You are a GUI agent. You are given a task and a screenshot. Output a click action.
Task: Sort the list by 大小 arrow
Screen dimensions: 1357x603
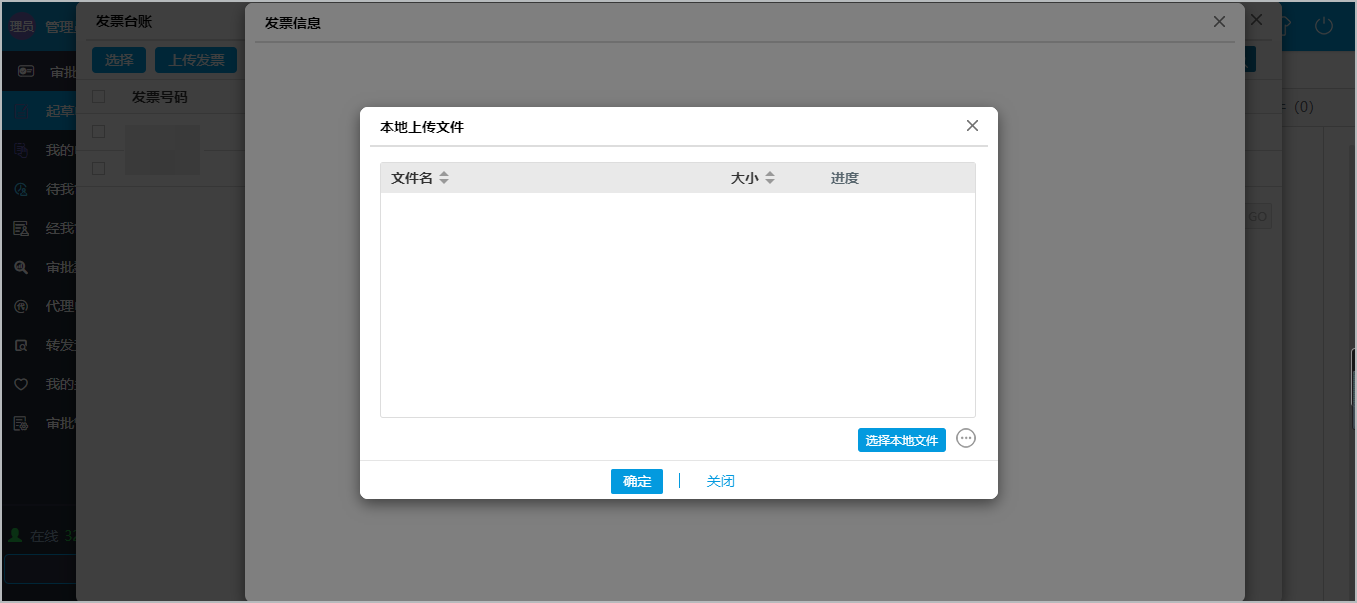[x=770, y=178]
